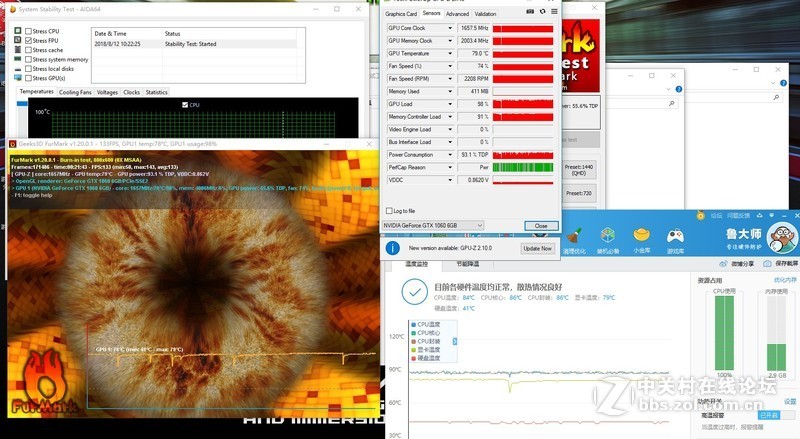Open the GPU-Z hamburger menu icon
The image size is (800, 439).
[x=554, y=13]
